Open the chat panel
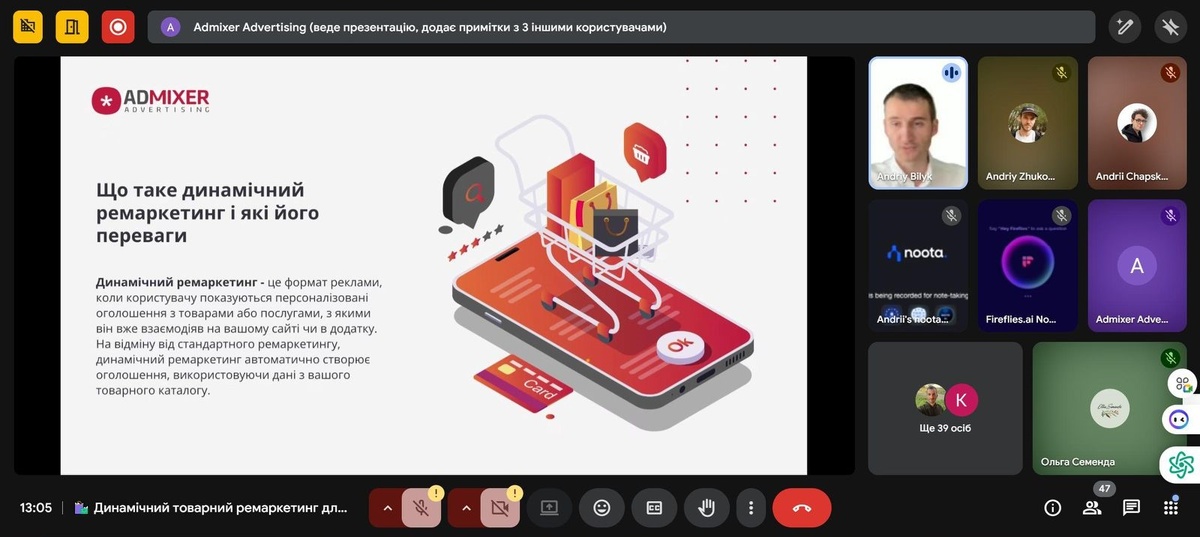This screenshot has width=1200, height=537. [1131, 508]
